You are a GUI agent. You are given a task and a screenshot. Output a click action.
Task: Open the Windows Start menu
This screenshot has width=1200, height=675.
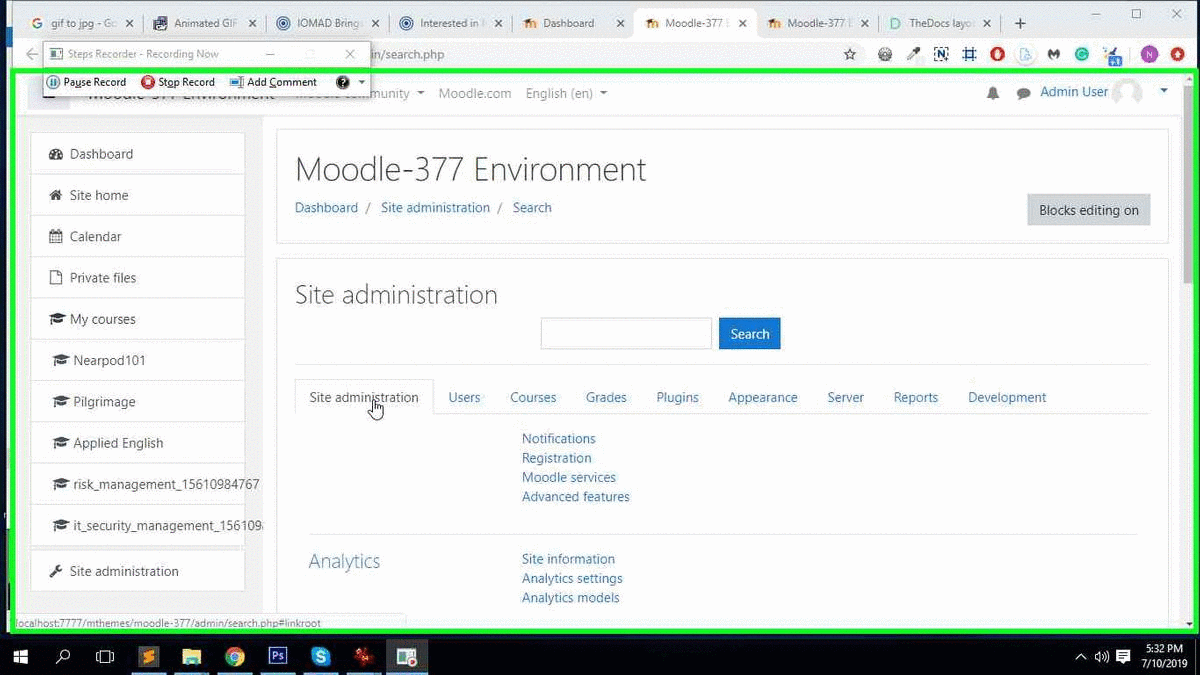click(20, 657)
